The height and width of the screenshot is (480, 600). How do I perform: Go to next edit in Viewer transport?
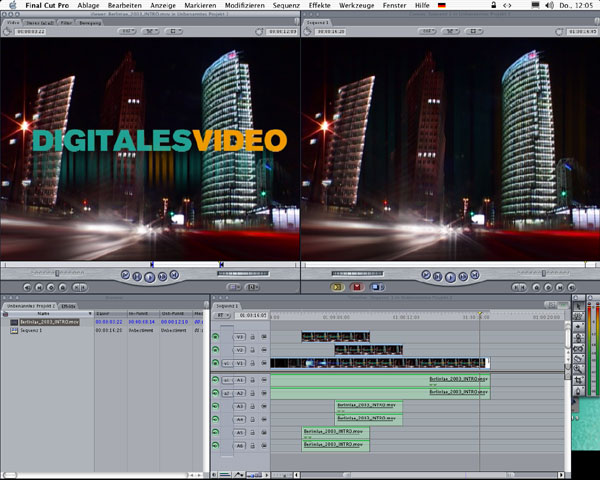174,274
